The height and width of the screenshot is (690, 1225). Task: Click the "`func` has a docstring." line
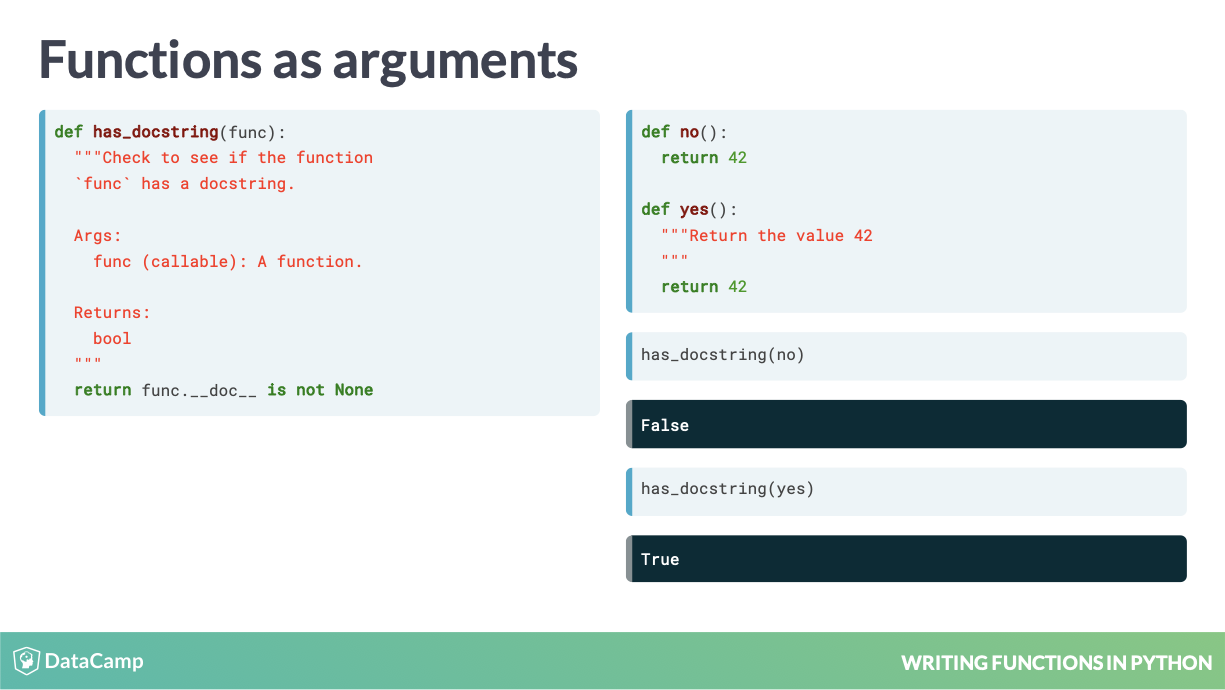coord(185,184)
